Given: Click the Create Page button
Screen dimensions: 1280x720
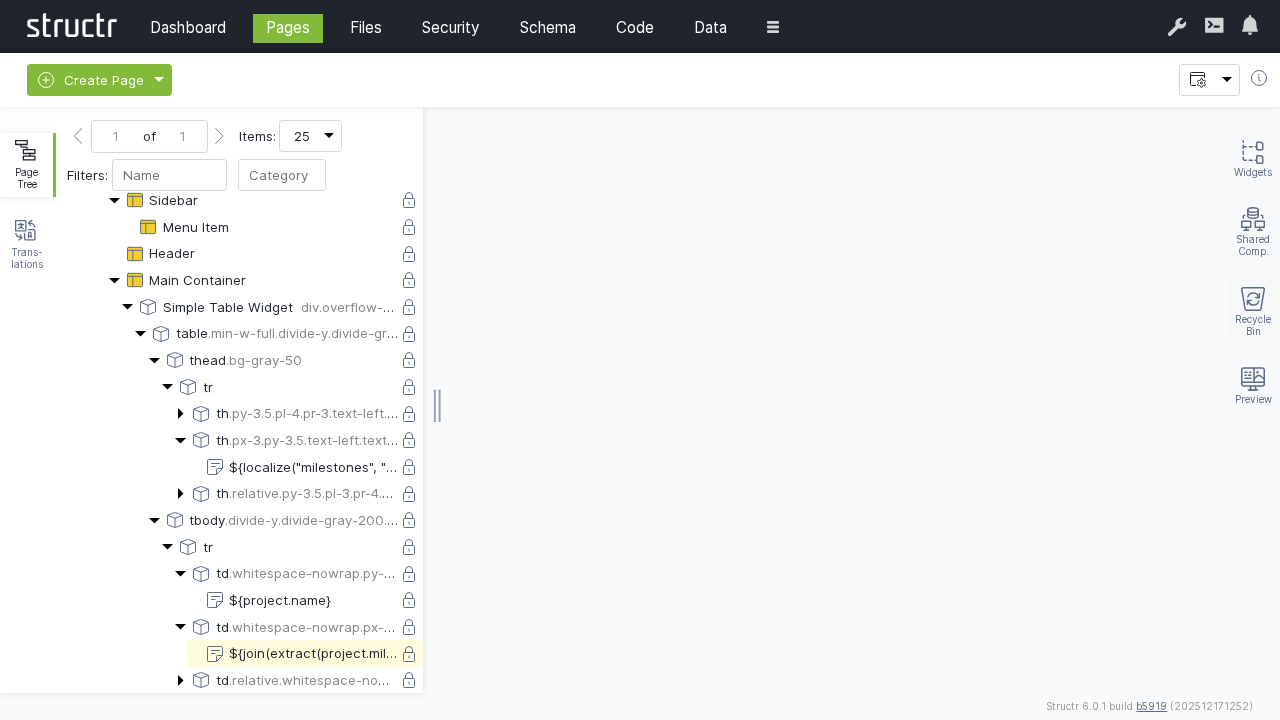Looking at the screenshot, I should (x=91, y=80).
